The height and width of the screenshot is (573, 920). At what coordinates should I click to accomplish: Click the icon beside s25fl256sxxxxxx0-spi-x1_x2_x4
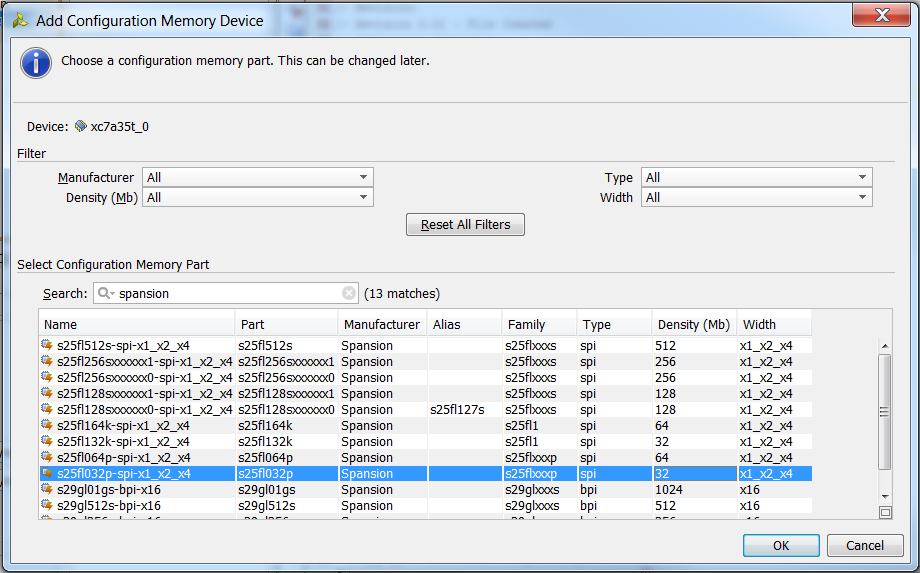coord(47,377)
